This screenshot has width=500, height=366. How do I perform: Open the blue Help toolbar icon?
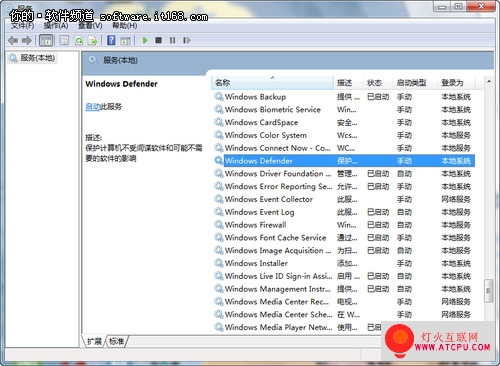(111, 40)
